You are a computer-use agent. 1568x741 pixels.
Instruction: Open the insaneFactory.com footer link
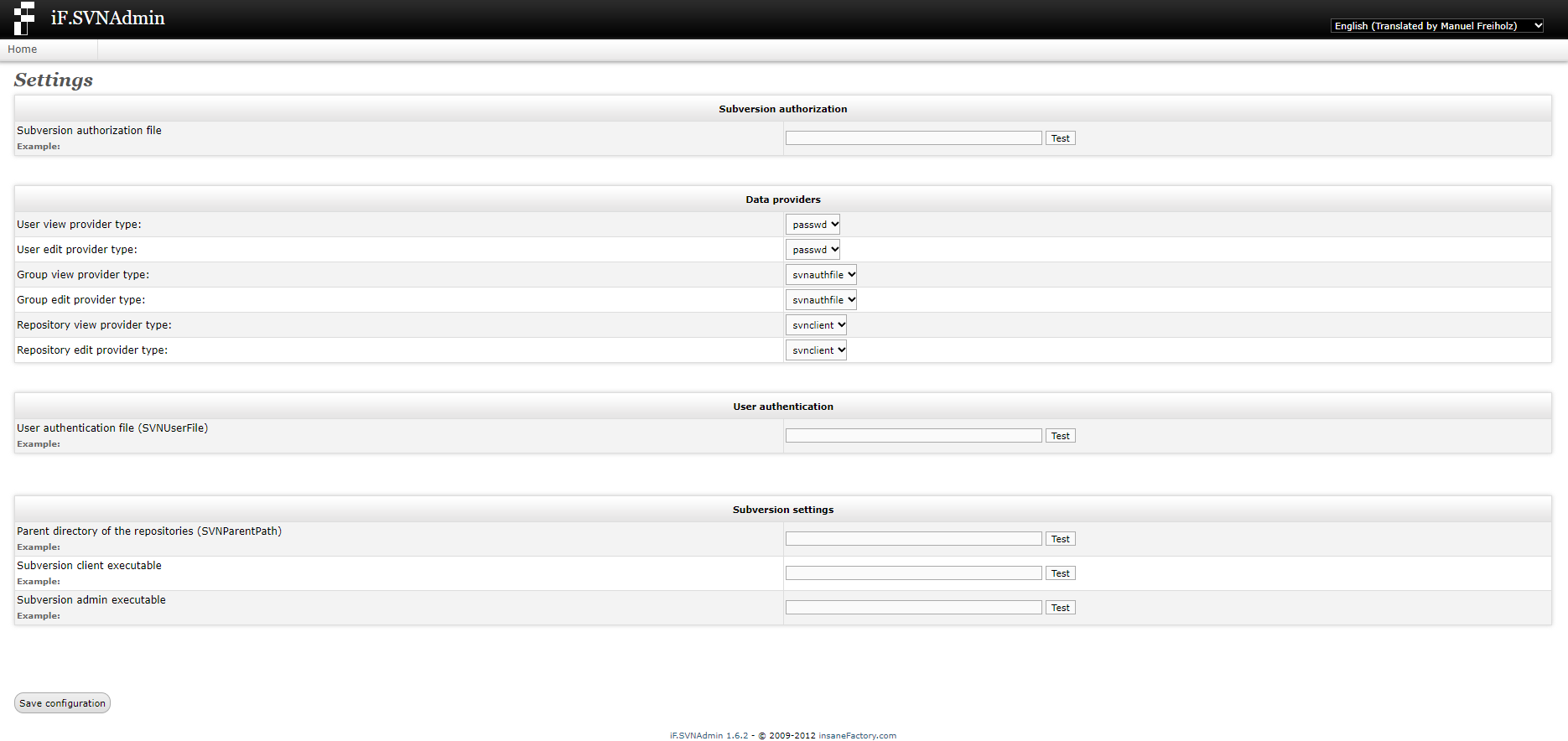pos(857,736)
